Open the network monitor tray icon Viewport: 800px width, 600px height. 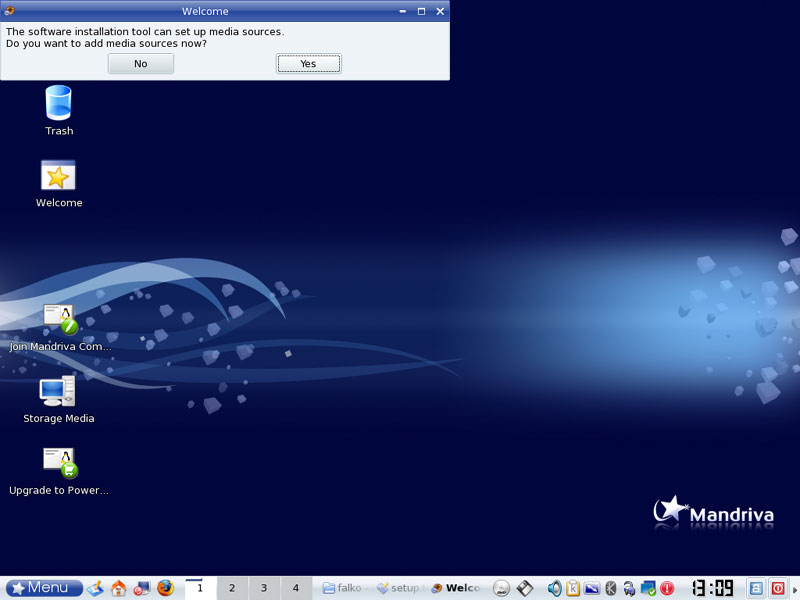(648, 588)
